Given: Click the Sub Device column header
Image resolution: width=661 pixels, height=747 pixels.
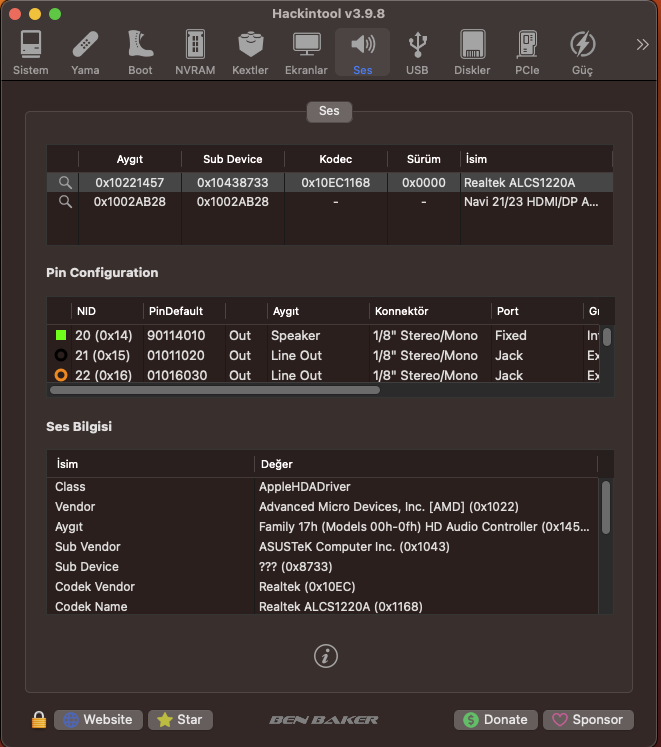Looking at the screenshot, I should [x=233, y=159].
